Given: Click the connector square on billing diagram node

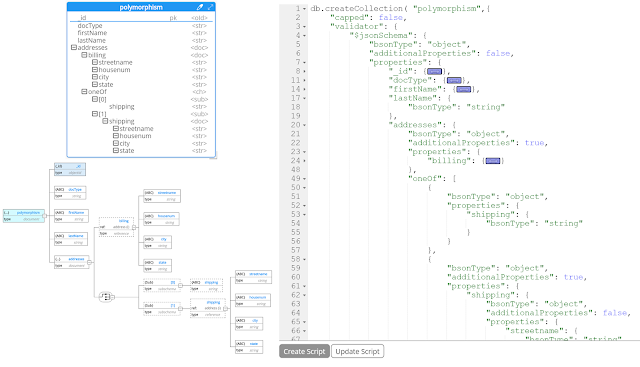Looking at the screenshot, I should [134, 227].
